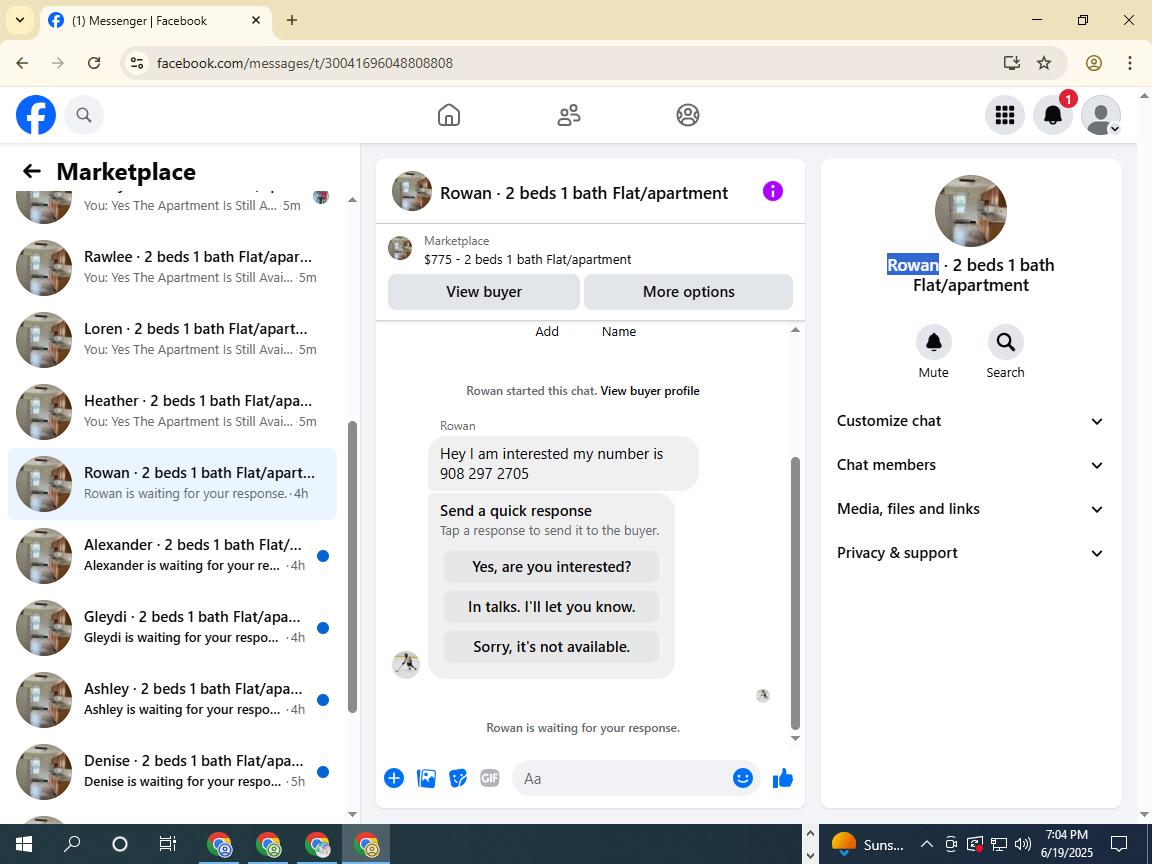Viewport: 1152px width, 864px height.
Task: Click the More options button
Action: pyautogui.click(x=688, y=292)
